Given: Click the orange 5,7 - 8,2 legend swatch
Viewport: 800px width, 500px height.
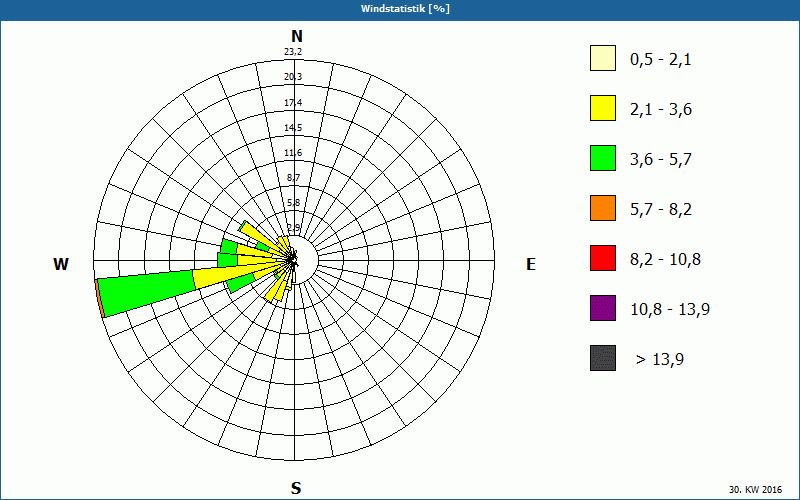Looking at the screenshot, I should [603, 208].
